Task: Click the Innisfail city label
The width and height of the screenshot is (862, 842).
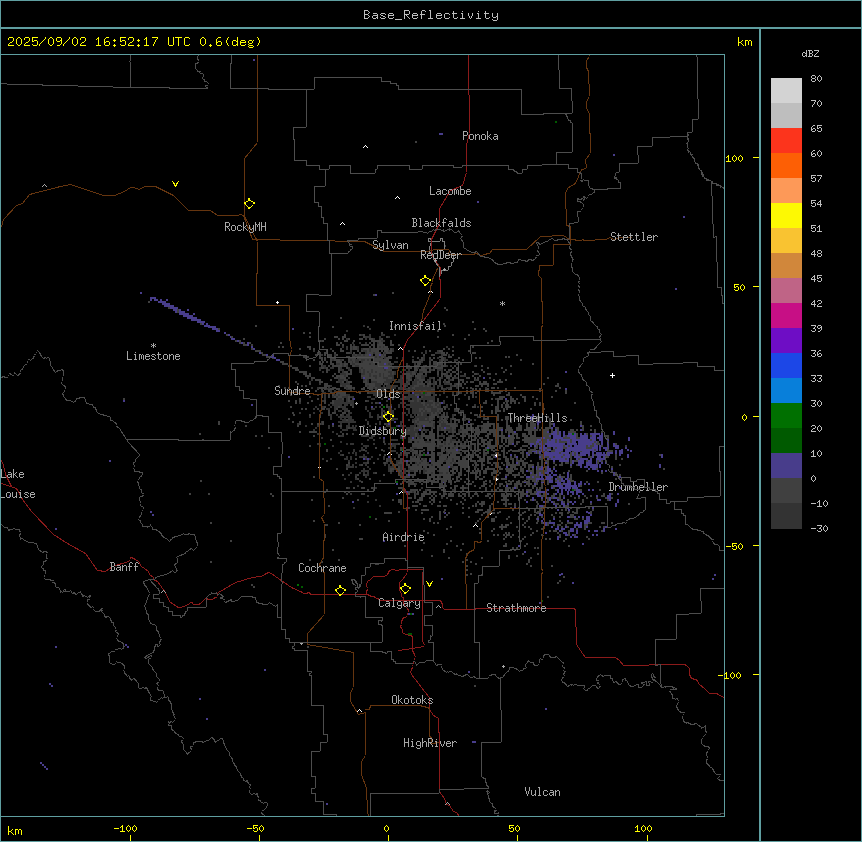Action: pos(416,326)
